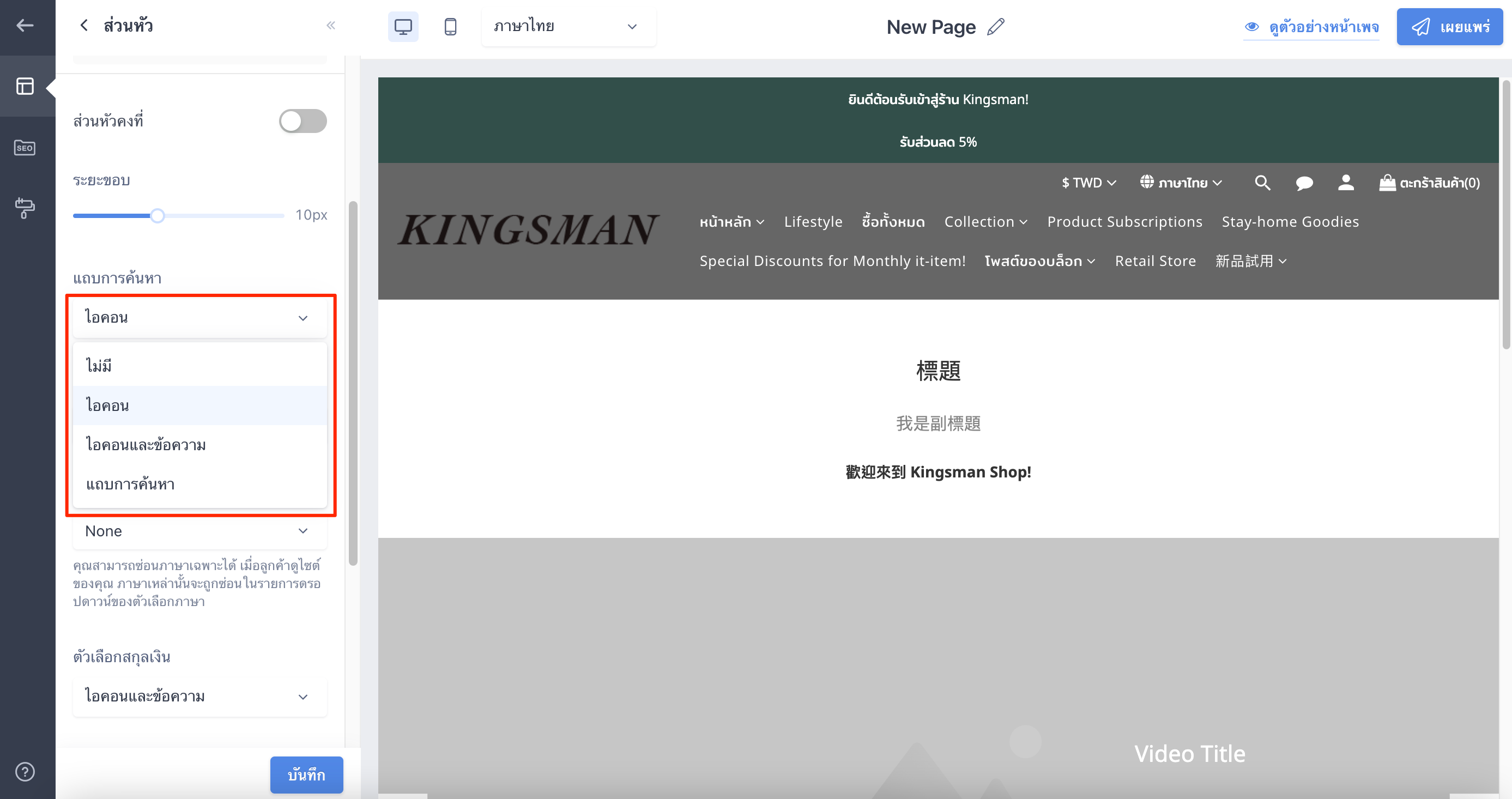Image resolution: width=1512 pixels, height=799 pixels.
Task: Go back from ส่วนหัว panel
Action: 84,25
